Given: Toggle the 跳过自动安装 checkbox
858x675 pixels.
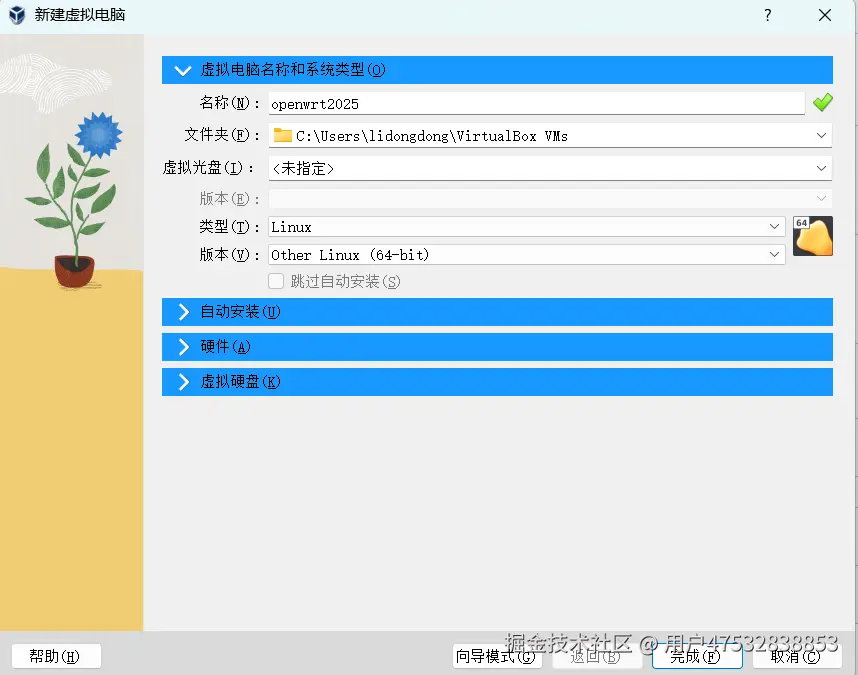Looking at the screenshot, I should tap(276, 281).
